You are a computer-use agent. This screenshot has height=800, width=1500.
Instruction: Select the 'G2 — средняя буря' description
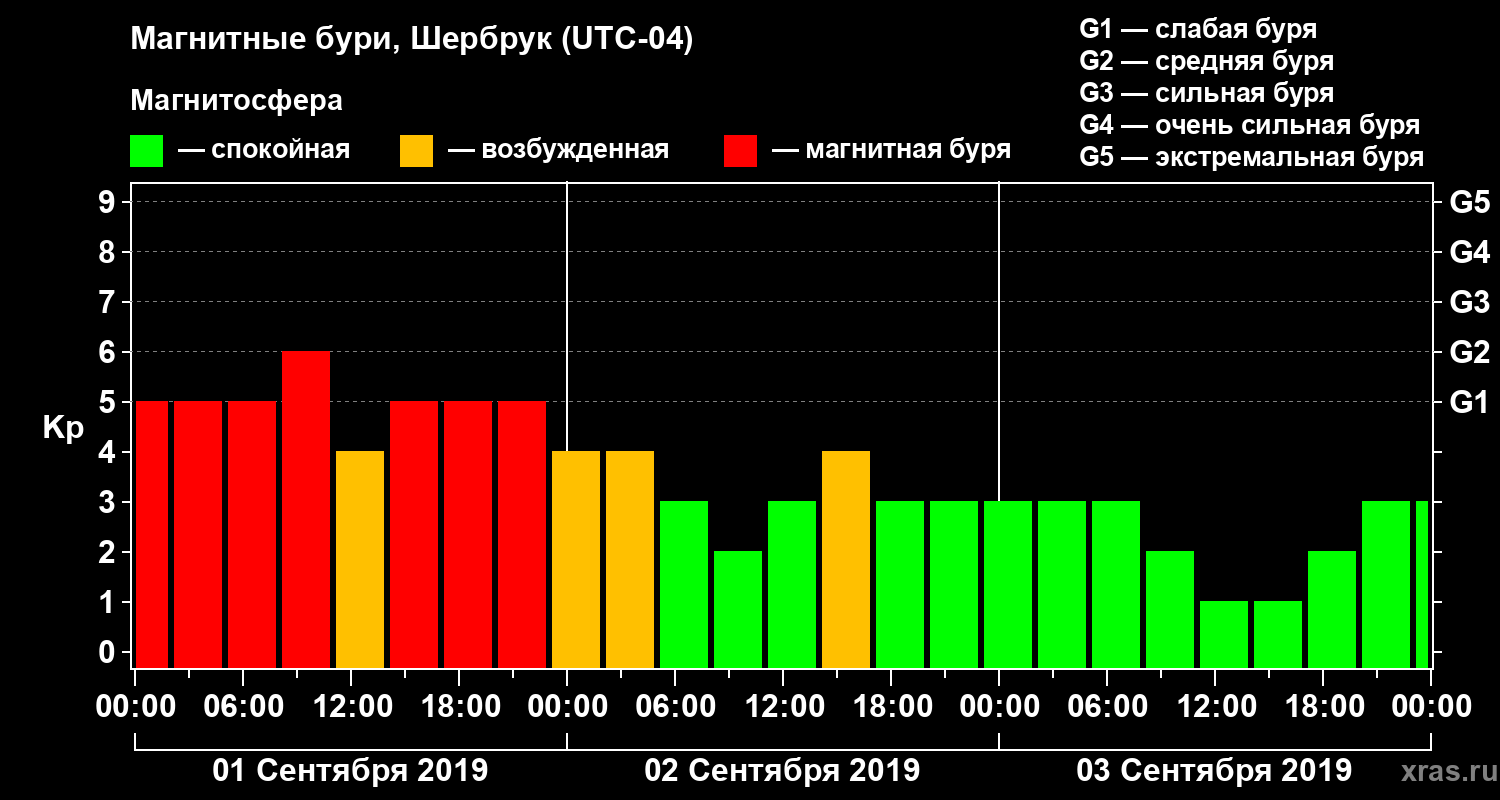tap(1206, 61)
